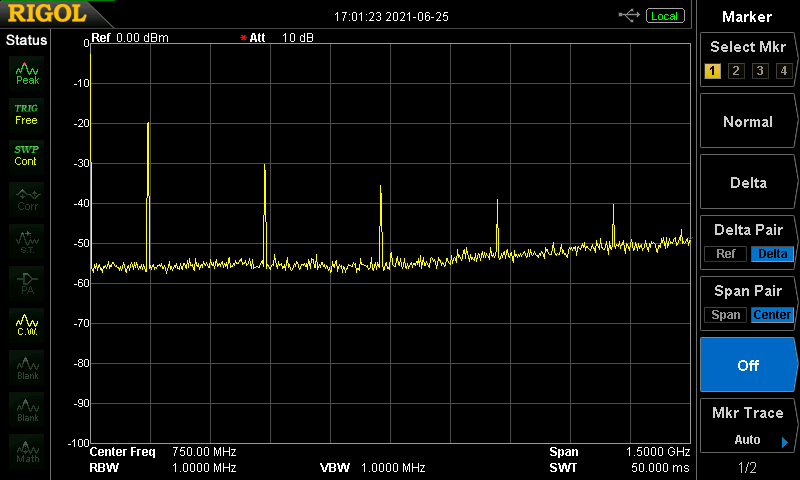The width and height of the screenshot is (800, 480).
Task: Click the Corr correction status icon
Action: [x=27, y=198]
